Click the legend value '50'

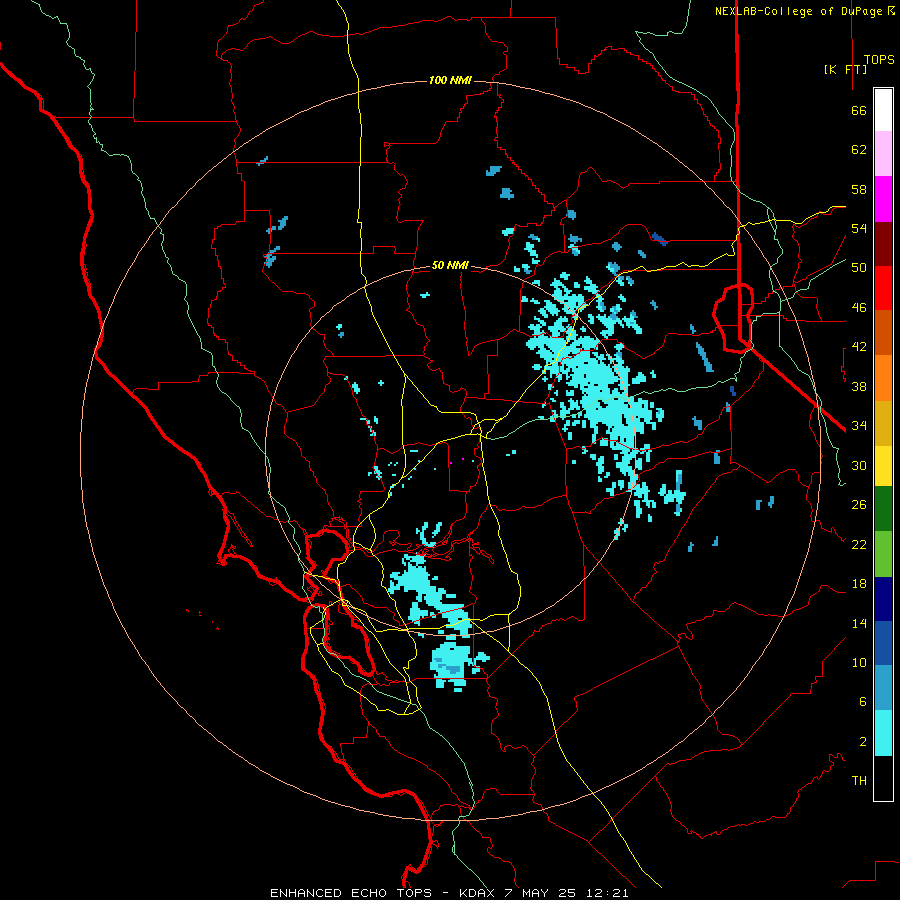[x=859, y=268]
